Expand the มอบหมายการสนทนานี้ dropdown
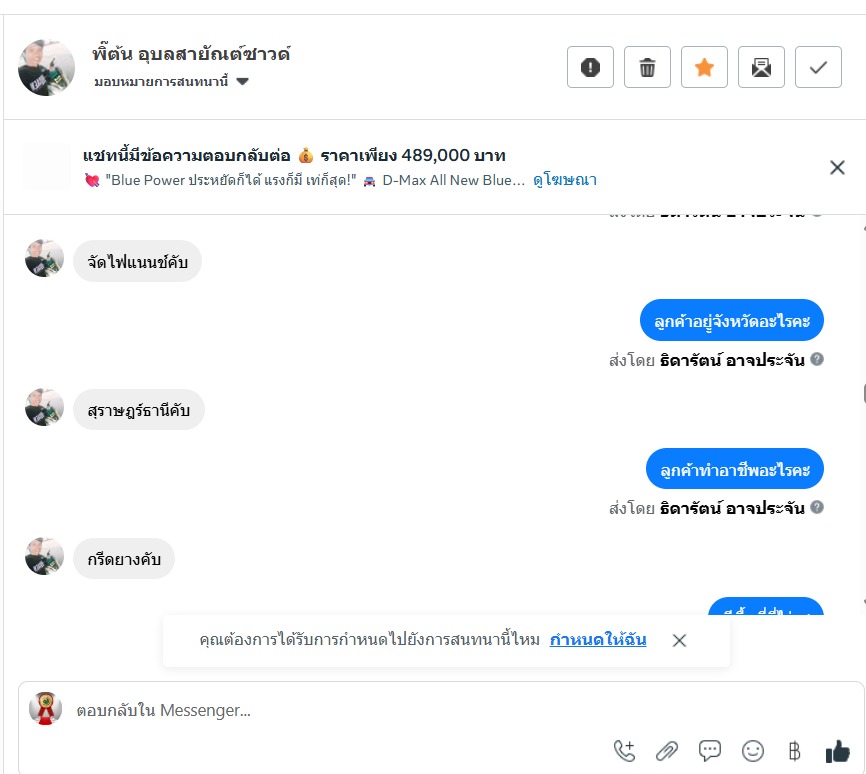Viewport: 866px width, 774px height. 171,82
